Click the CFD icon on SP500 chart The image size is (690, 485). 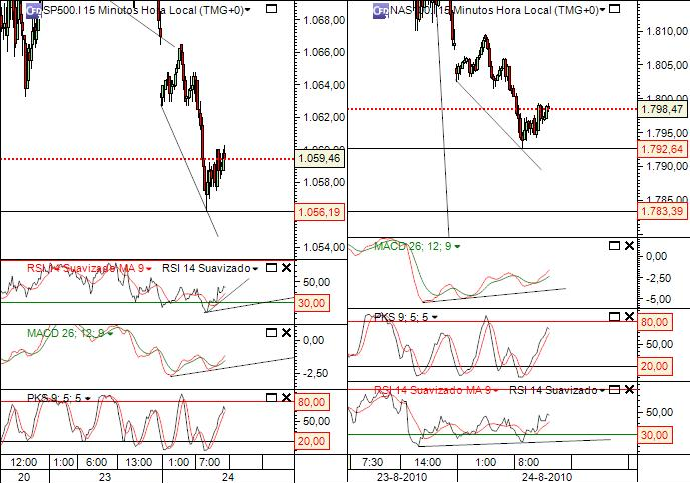click(x=33, y=11)
